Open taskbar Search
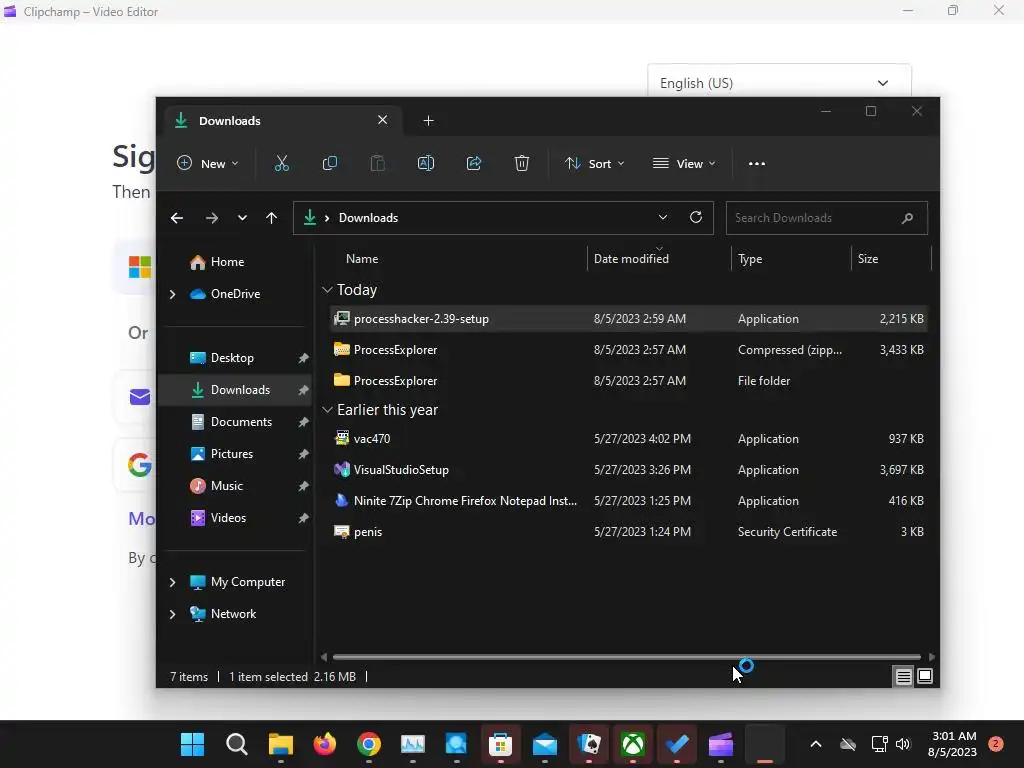1024x768 pixels. 236,744
